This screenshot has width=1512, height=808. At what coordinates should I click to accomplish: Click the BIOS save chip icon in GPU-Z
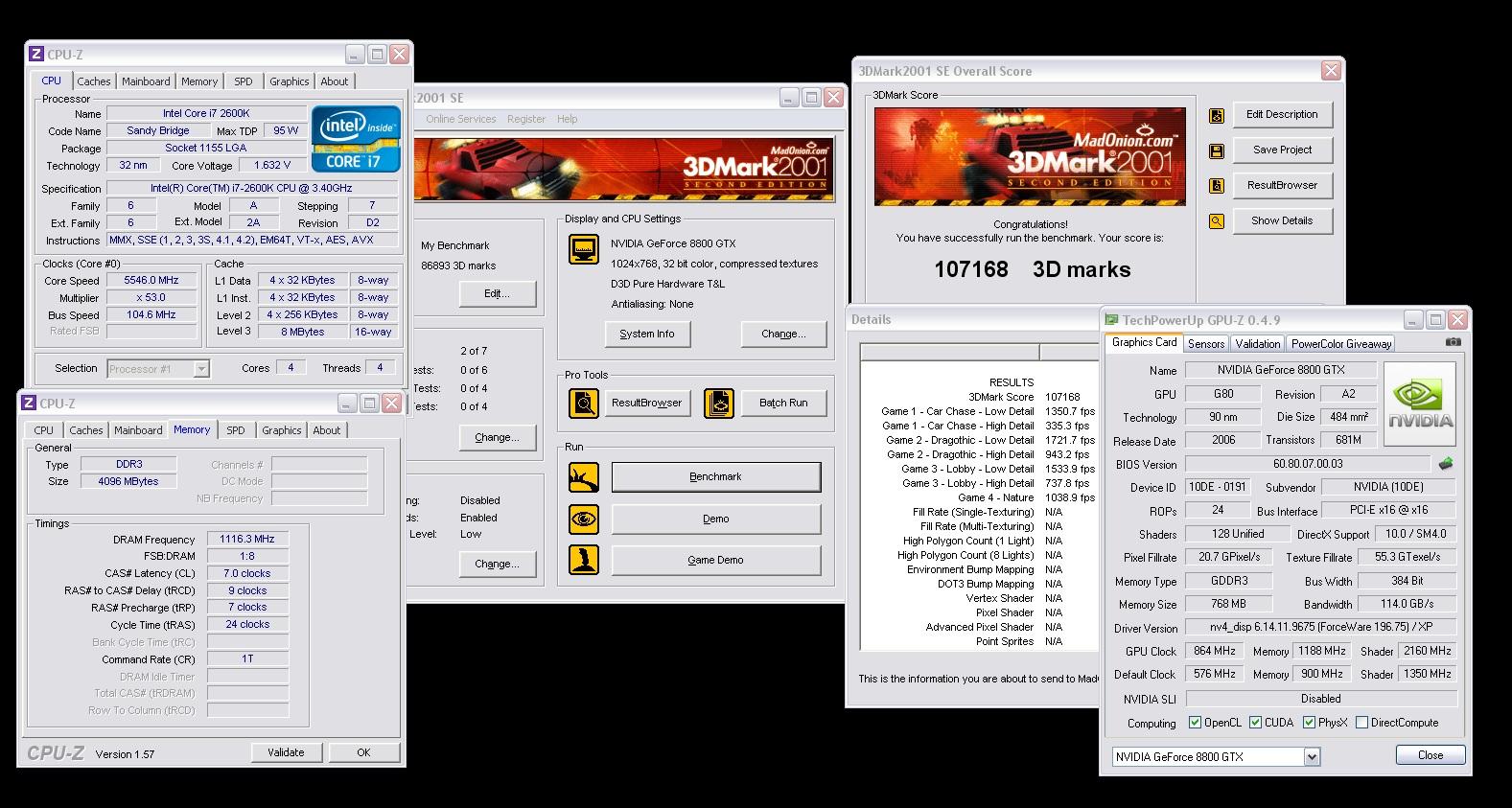pos(1446,464)
